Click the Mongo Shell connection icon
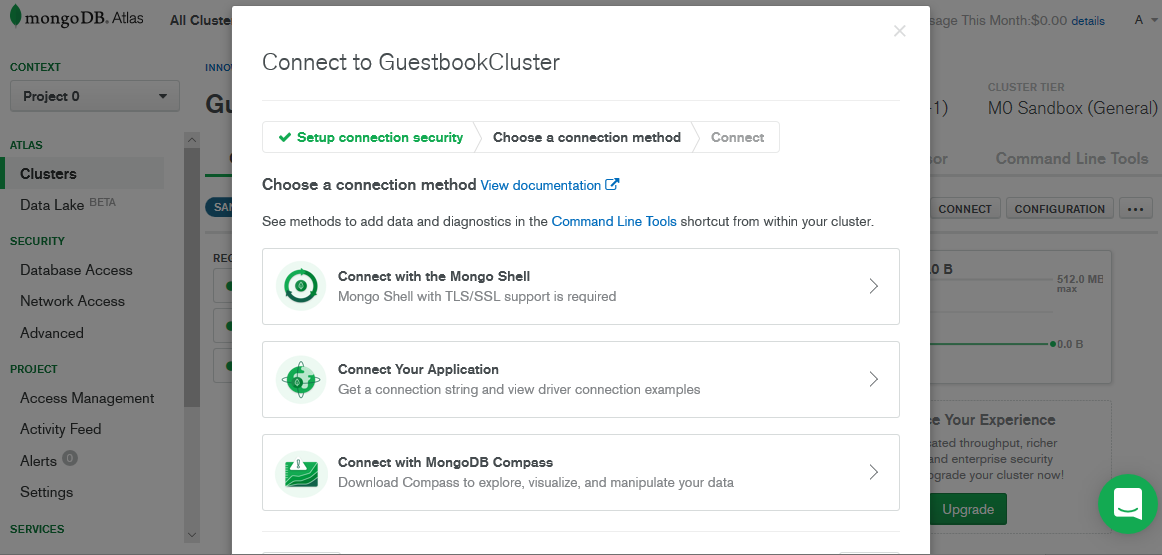The width and height of the screenshot is (1162, 555). click(x=300, y=286)
